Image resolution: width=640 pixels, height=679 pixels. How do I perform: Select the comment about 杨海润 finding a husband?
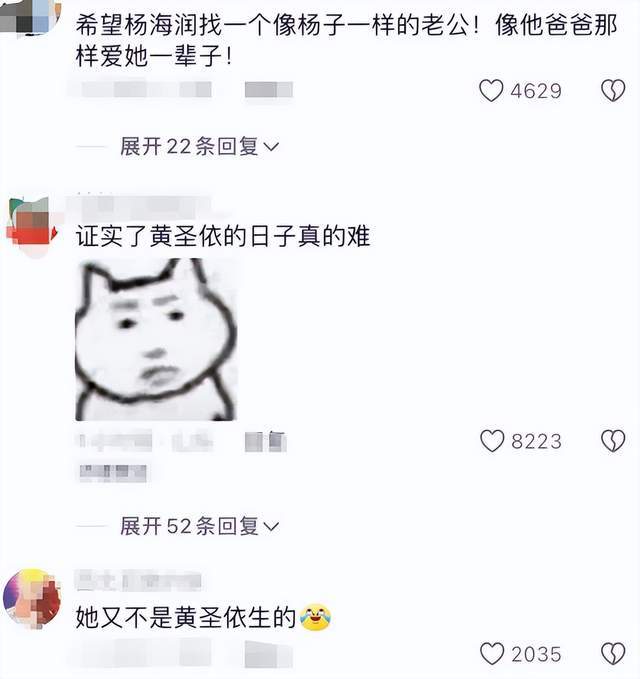[x=346, y=41]
